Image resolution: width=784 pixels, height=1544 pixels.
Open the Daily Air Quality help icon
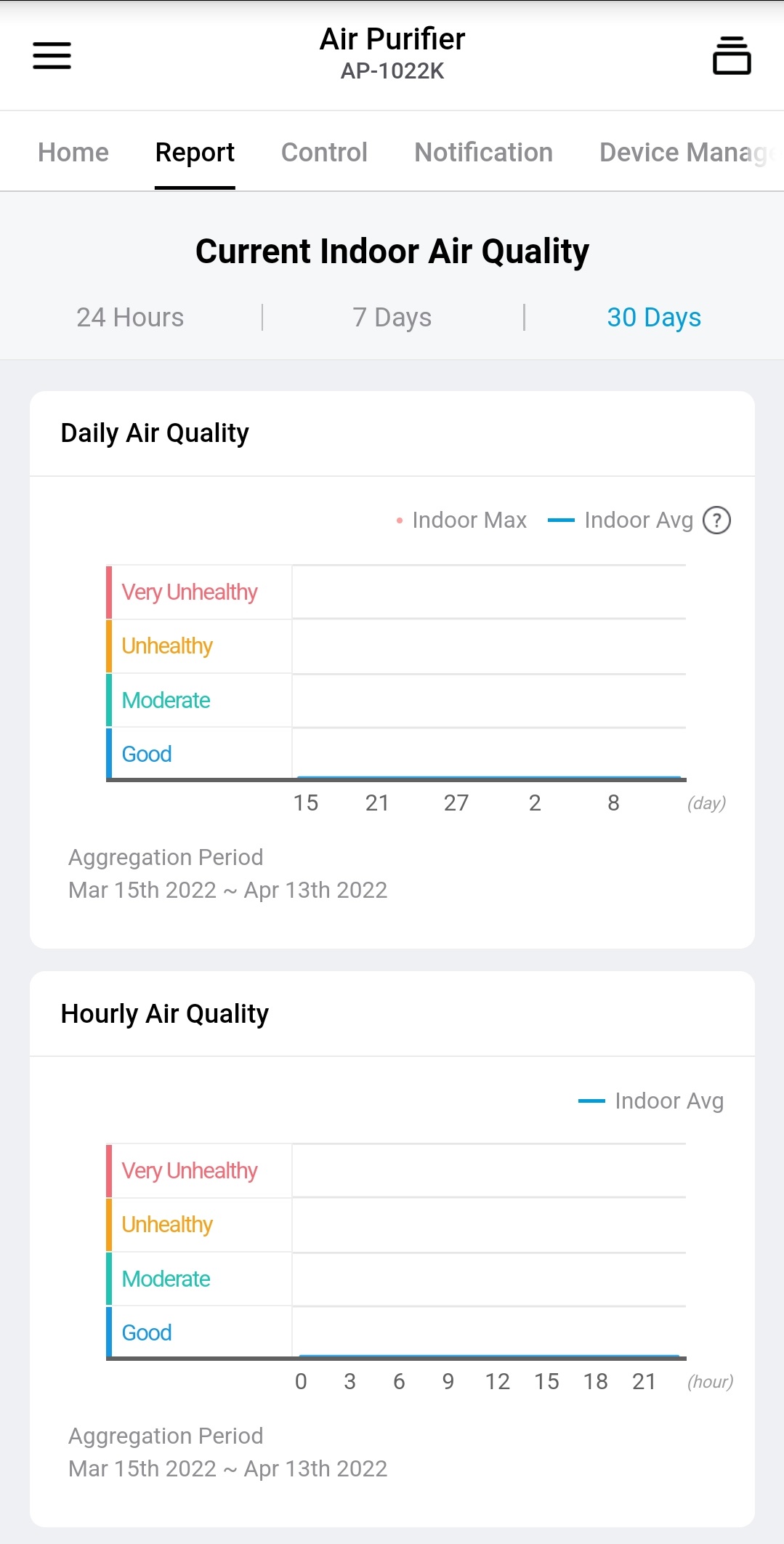(716, 520)
